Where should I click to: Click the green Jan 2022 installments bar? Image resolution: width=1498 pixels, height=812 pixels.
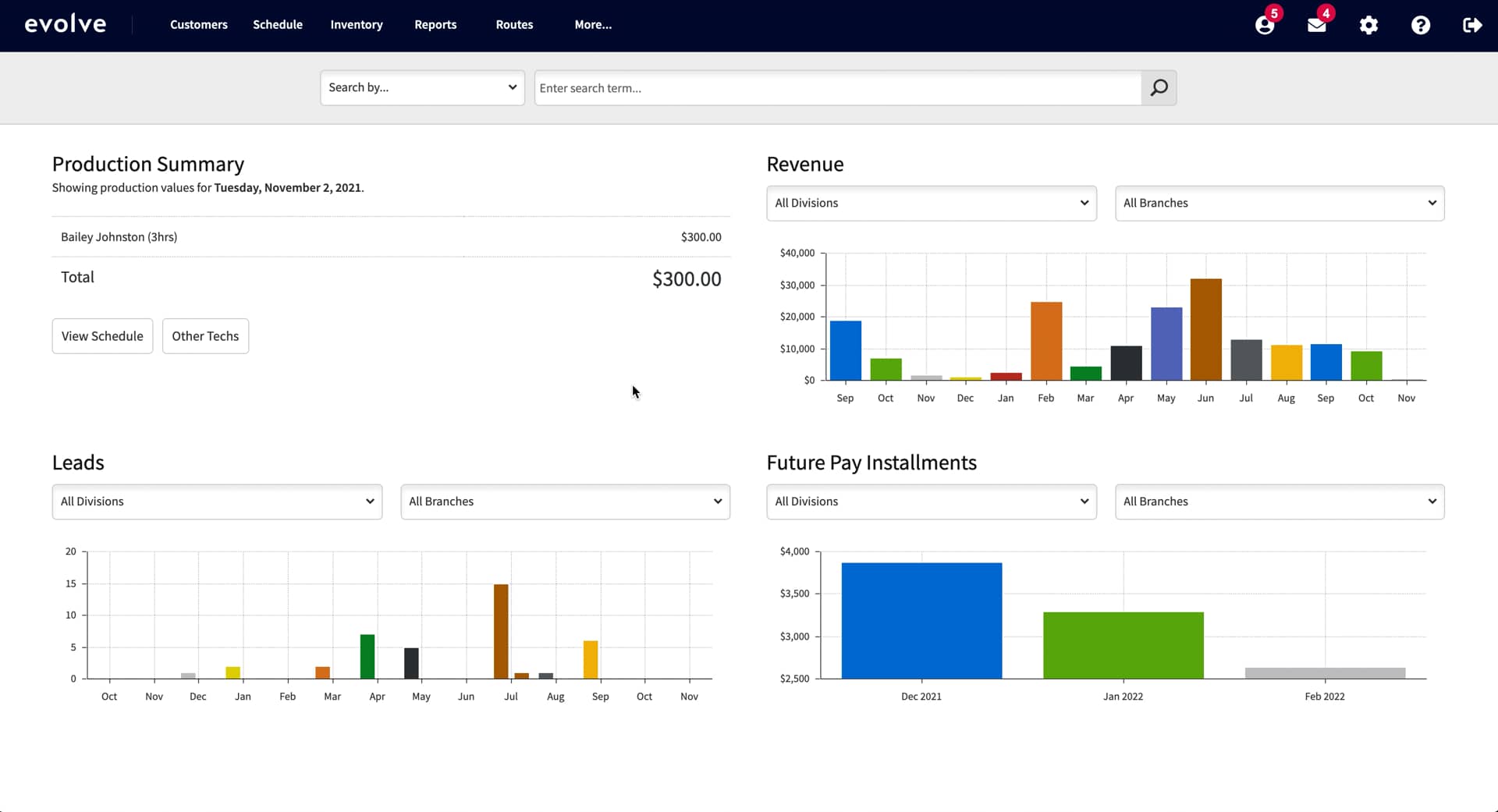coord(1123,645)
